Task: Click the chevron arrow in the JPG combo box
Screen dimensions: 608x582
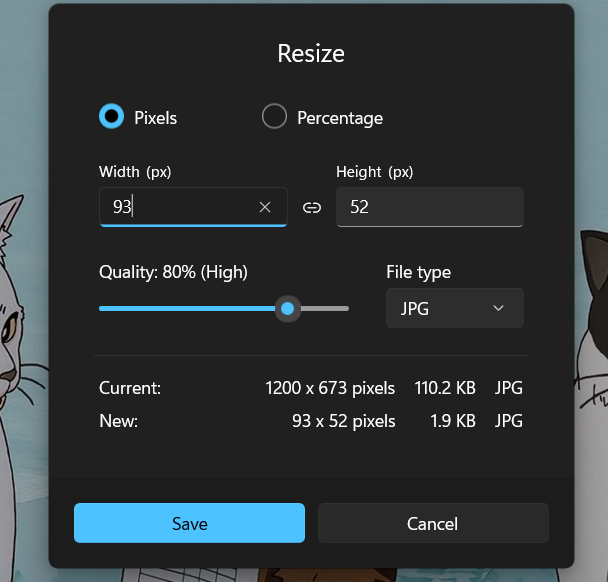Action: coord(499,308)
